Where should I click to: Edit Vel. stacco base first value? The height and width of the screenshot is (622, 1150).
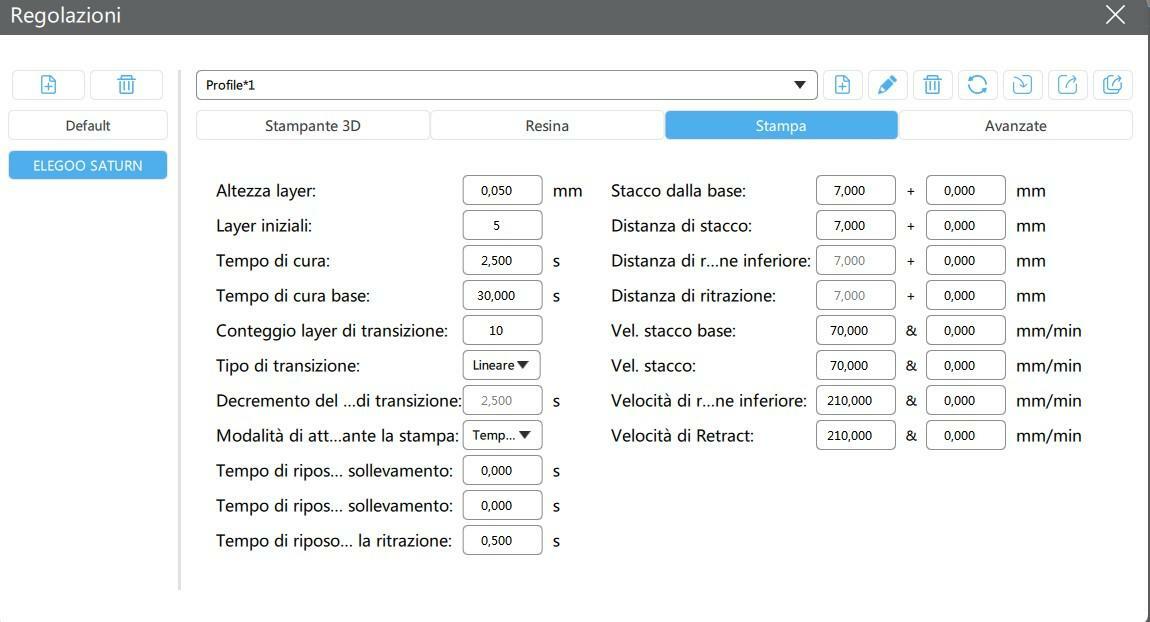[855, 330]
